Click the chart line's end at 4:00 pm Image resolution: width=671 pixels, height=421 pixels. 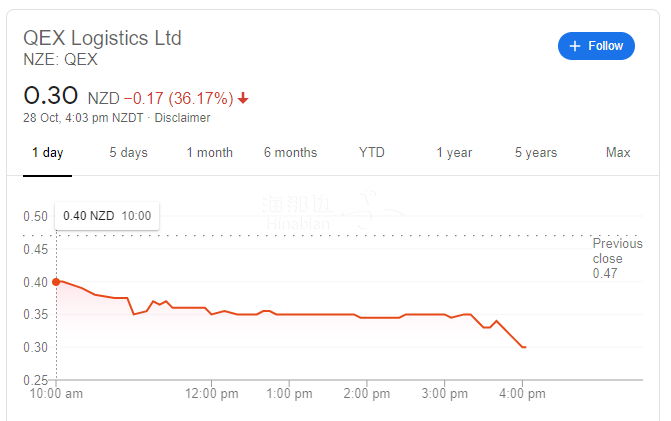(x=524, y=347)
